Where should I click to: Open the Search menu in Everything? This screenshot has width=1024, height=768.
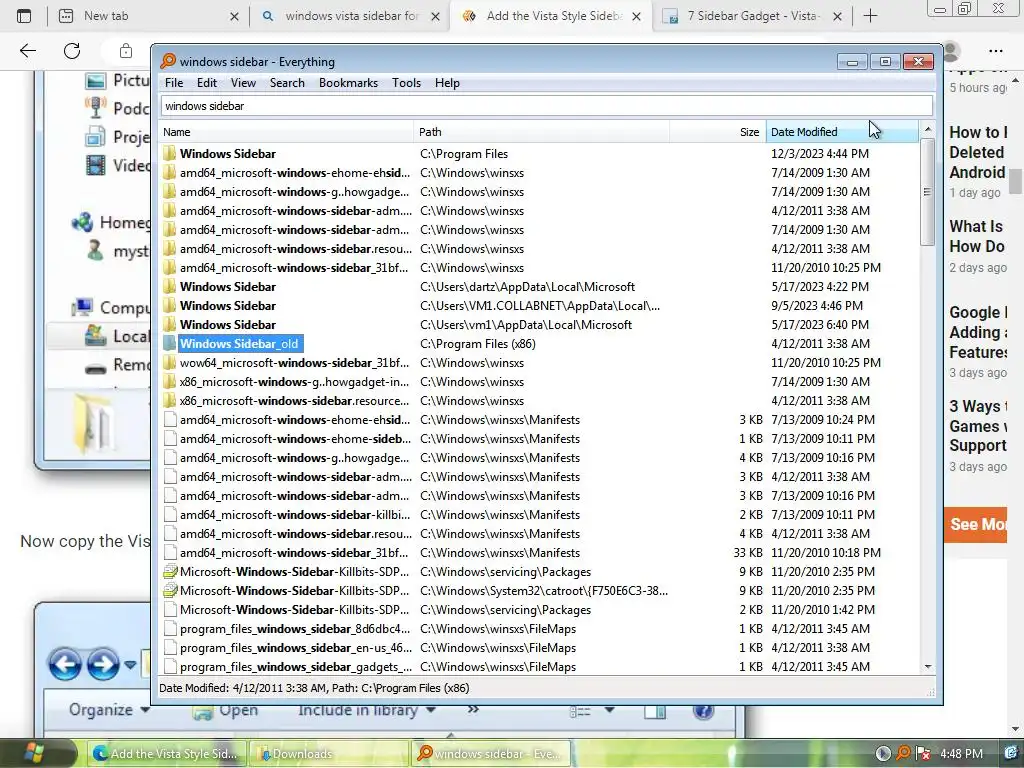point(287,83)
